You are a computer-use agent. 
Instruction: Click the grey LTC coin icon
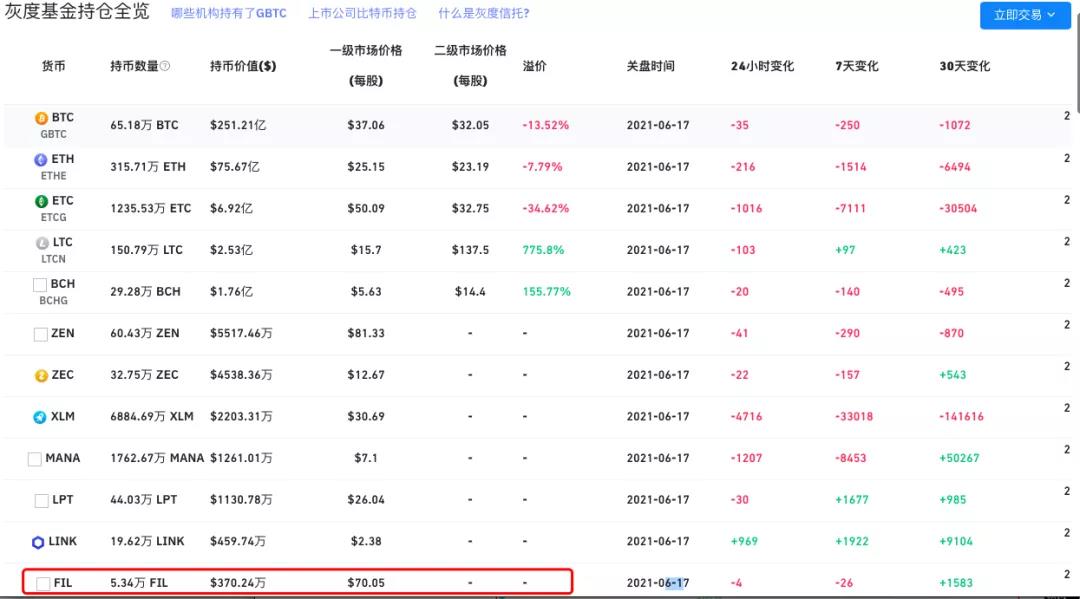42,243
